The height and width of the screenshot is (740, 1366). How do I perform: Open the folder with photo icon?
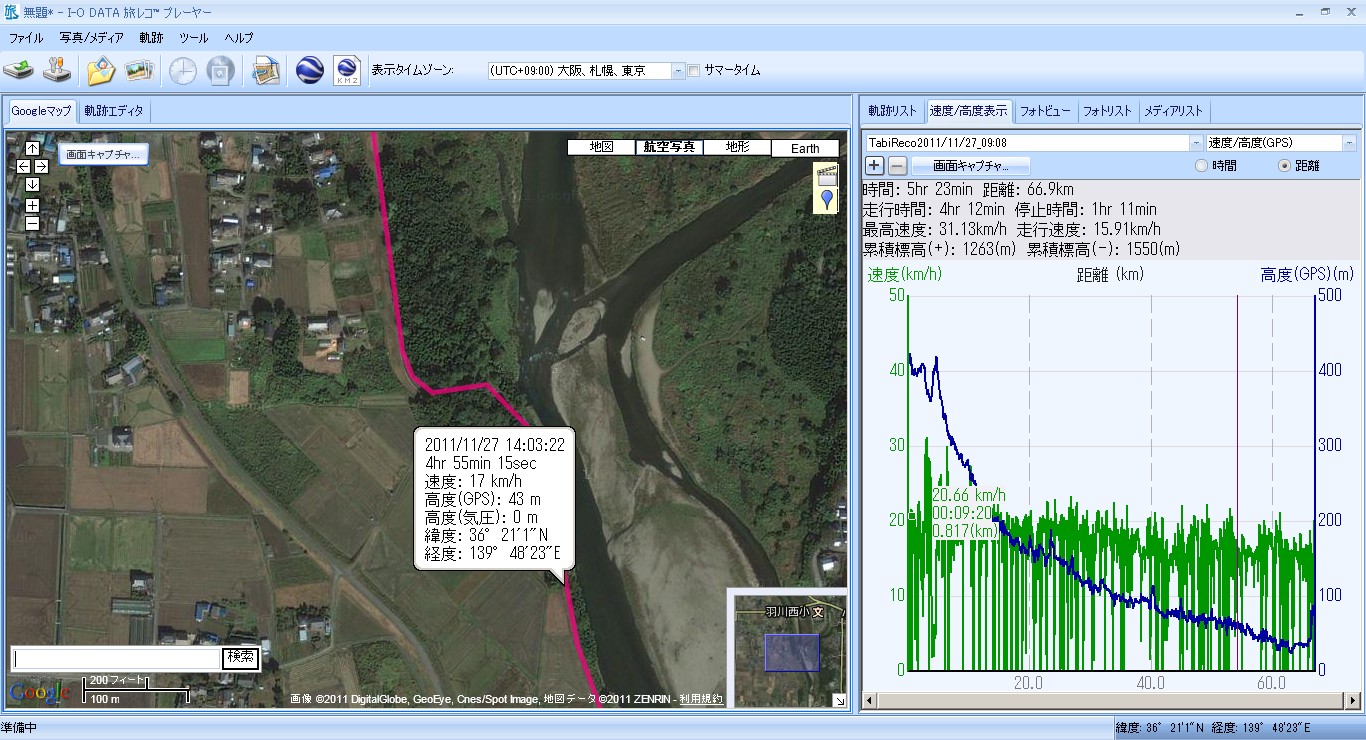coord(100,71)
